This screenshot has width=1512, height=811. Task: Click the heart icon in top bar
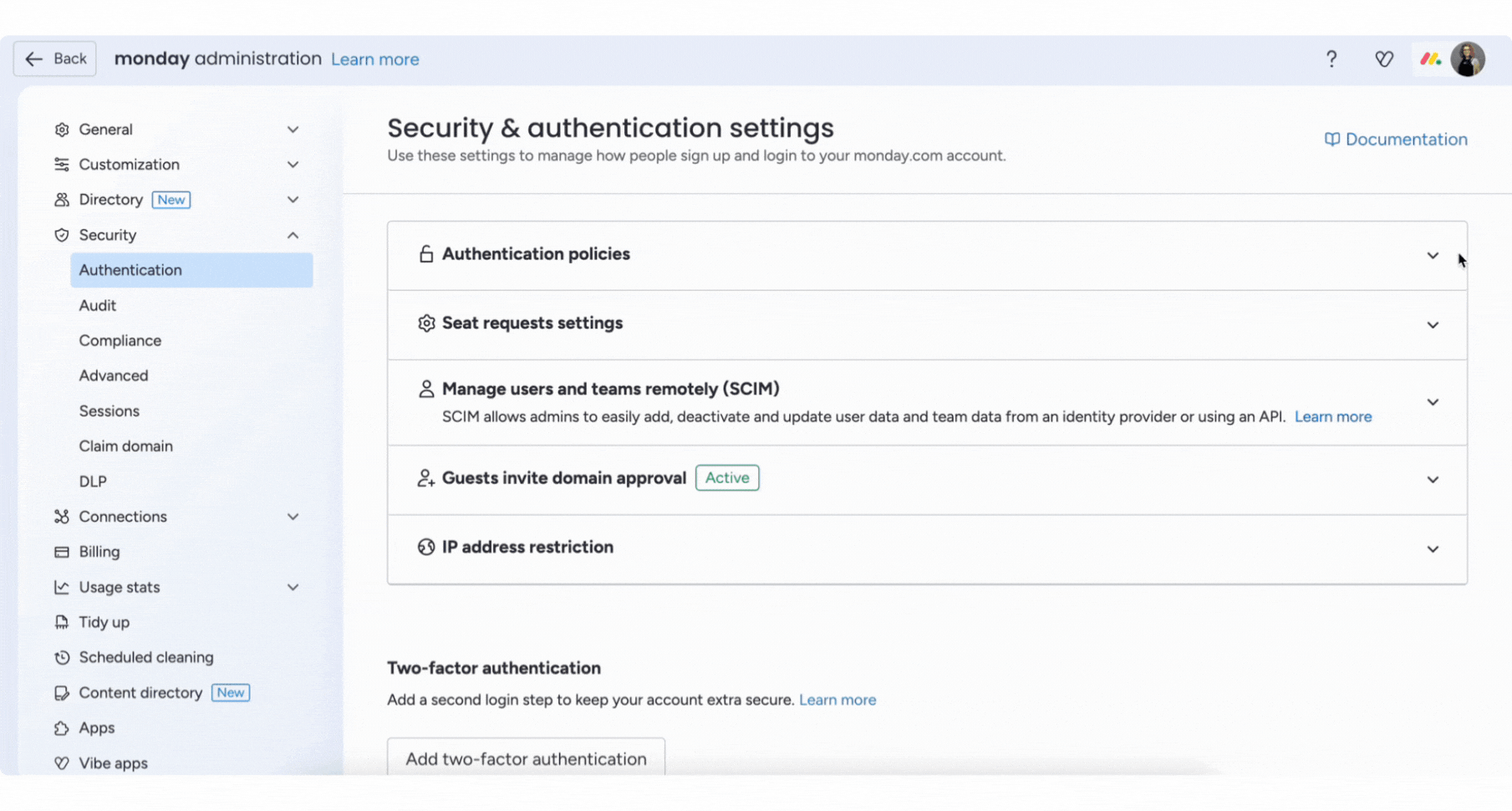coord(1384,59)
